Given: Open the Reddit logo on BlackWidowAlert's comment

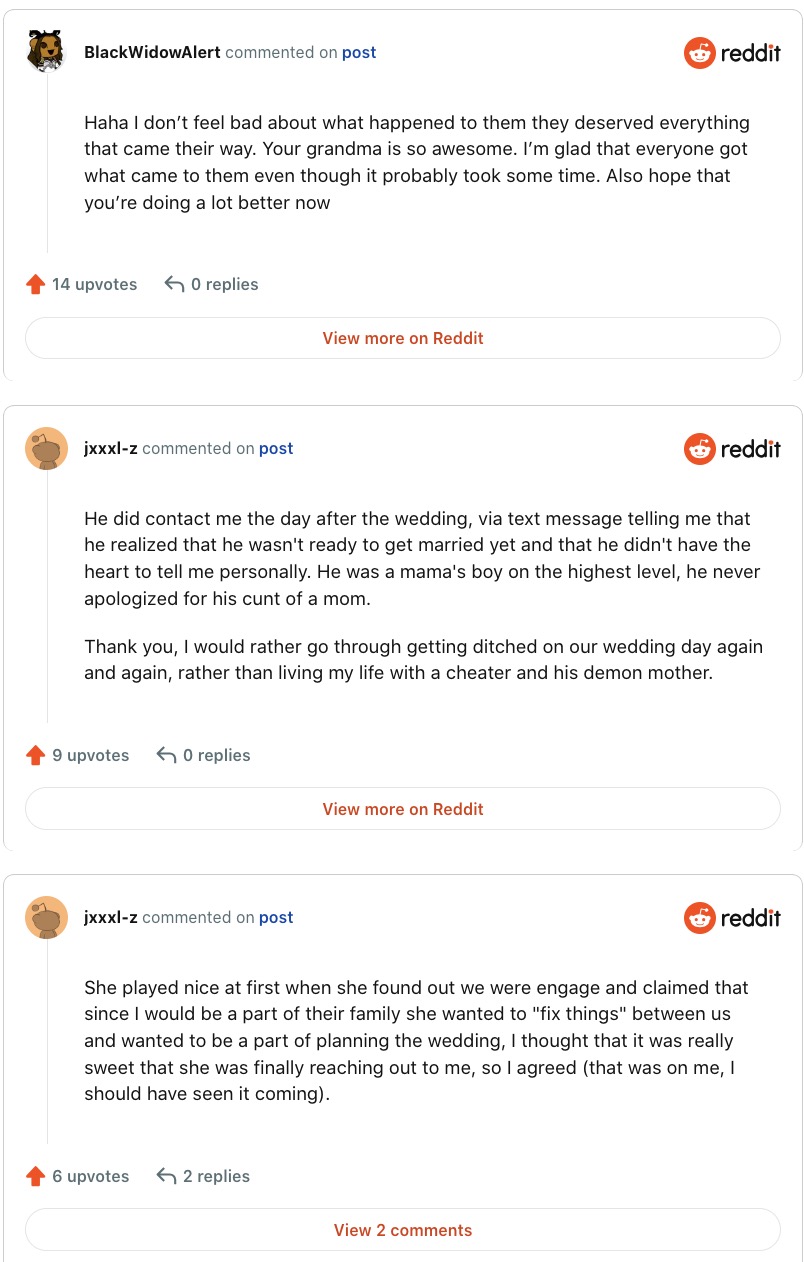Looking at the screenshot, I should click(x=732, y=53).
